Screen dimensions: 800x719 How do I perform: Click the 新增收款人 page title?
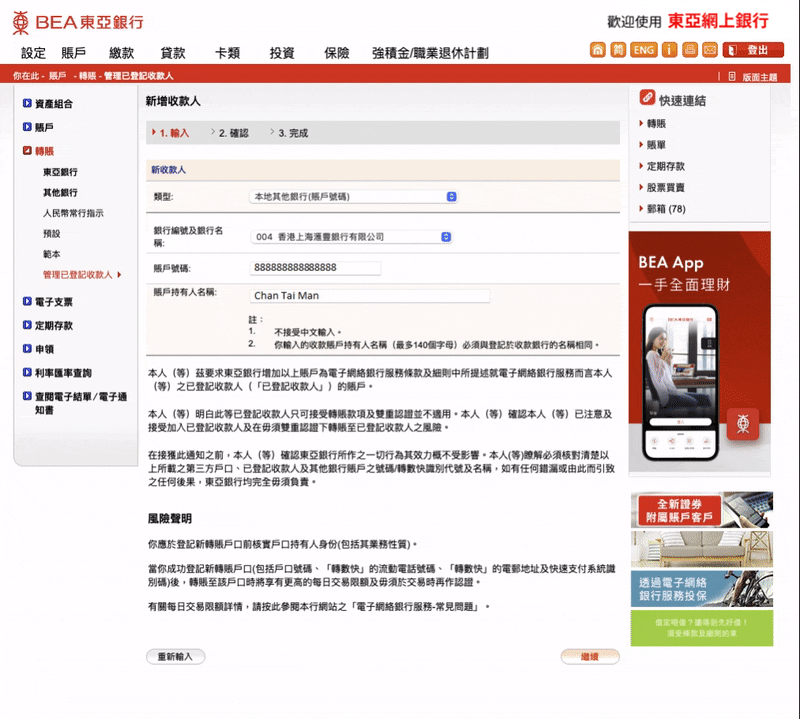[x=173, y=101]
